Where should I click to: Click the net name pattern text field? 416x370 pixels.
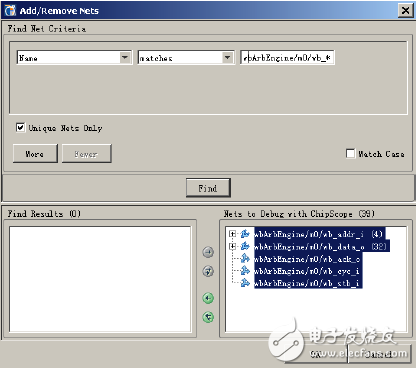click(x=287, y=58)
